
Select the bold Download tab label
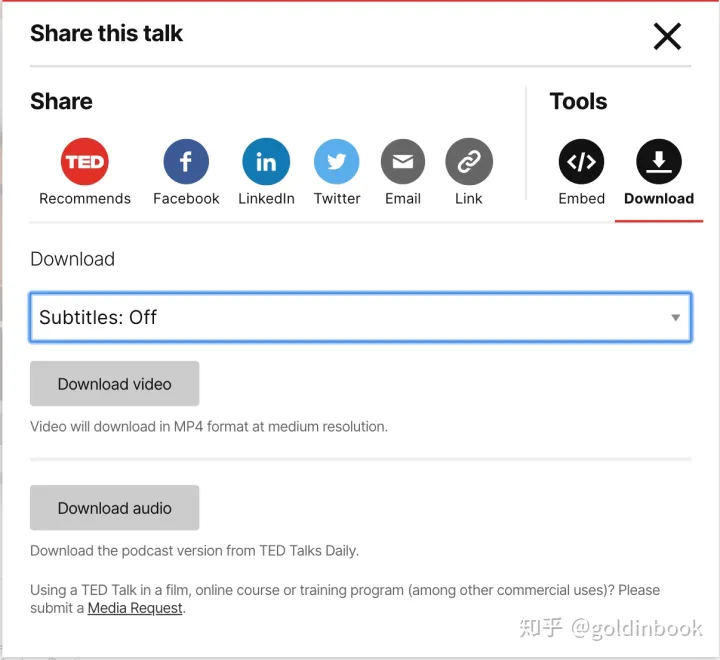[659, 198]
